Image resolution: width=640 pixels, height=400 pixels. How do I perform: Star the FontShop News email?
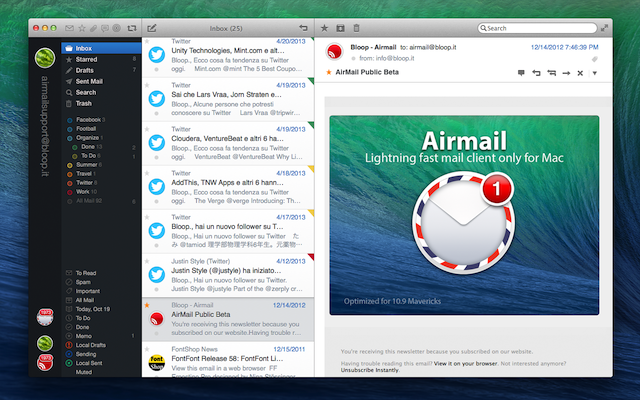pos(147,349)
